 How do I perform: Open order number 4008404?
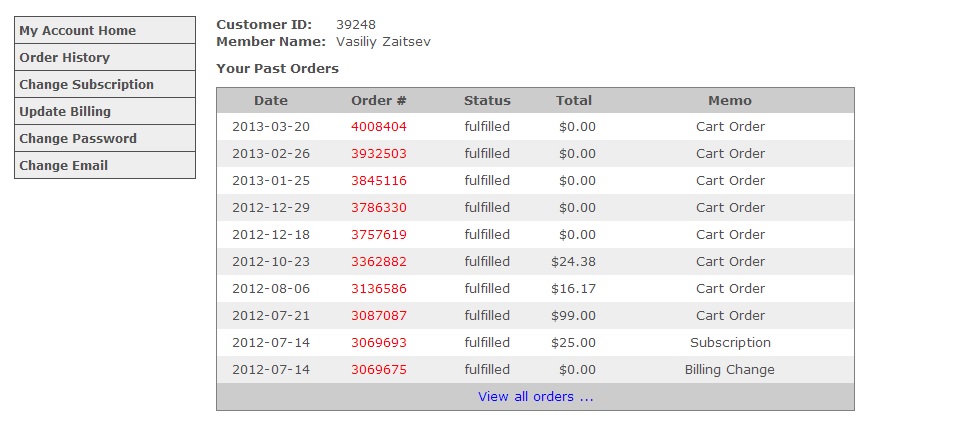379,127
